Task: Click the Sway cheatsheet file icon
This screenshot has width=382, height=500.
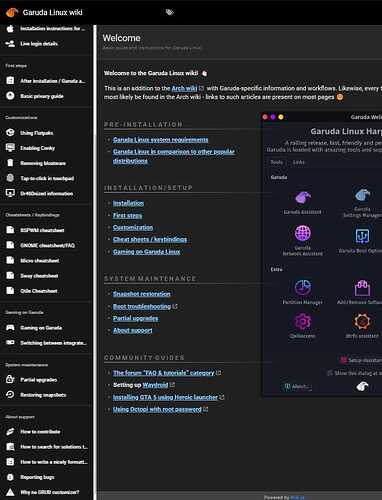Action: click(10, 276)
